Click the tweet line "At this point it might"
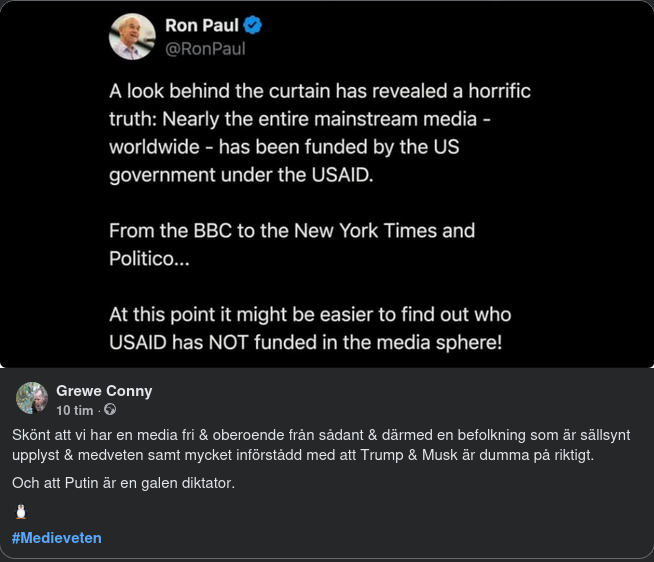654x562 pixels. point(310,315)
